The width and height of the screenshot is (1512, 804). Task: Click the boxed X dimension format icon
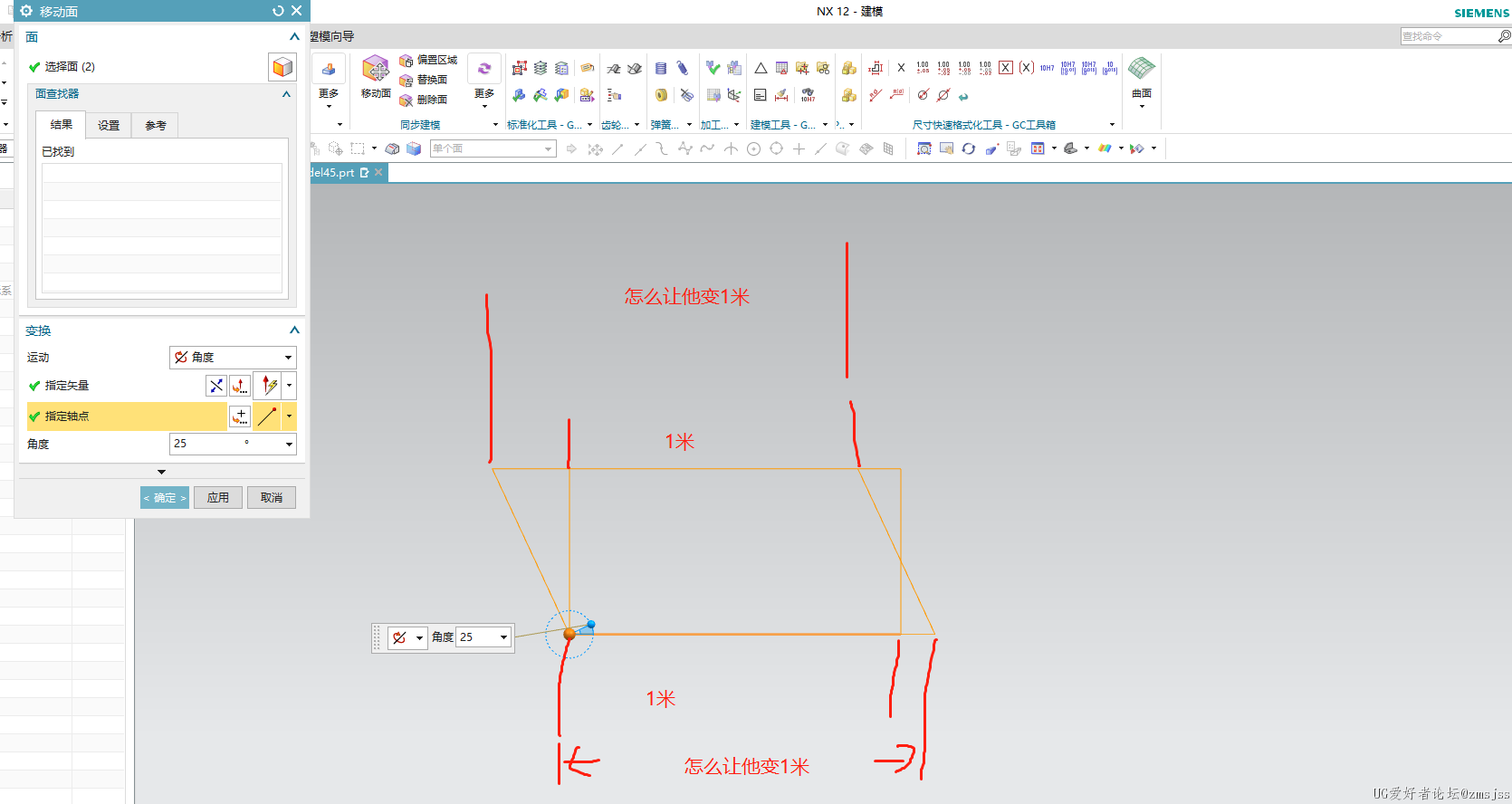click(x=1006, y=68)
